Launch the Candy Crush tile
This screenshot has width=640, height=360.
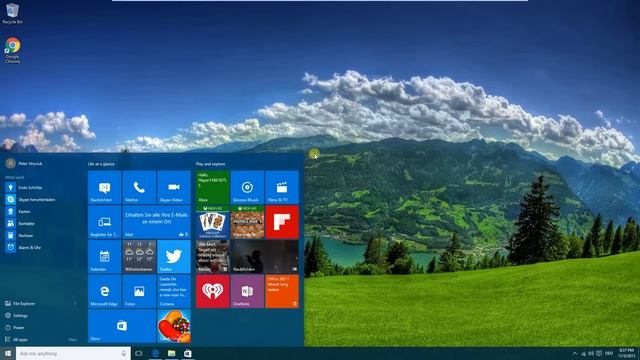coord(174,326)
